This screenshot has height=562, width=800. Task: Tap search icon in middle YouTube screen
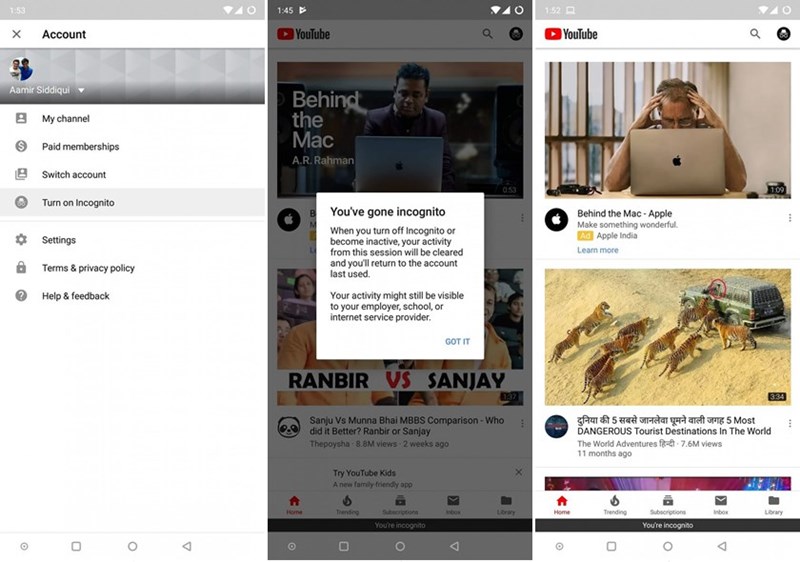[x=488, y=34]
